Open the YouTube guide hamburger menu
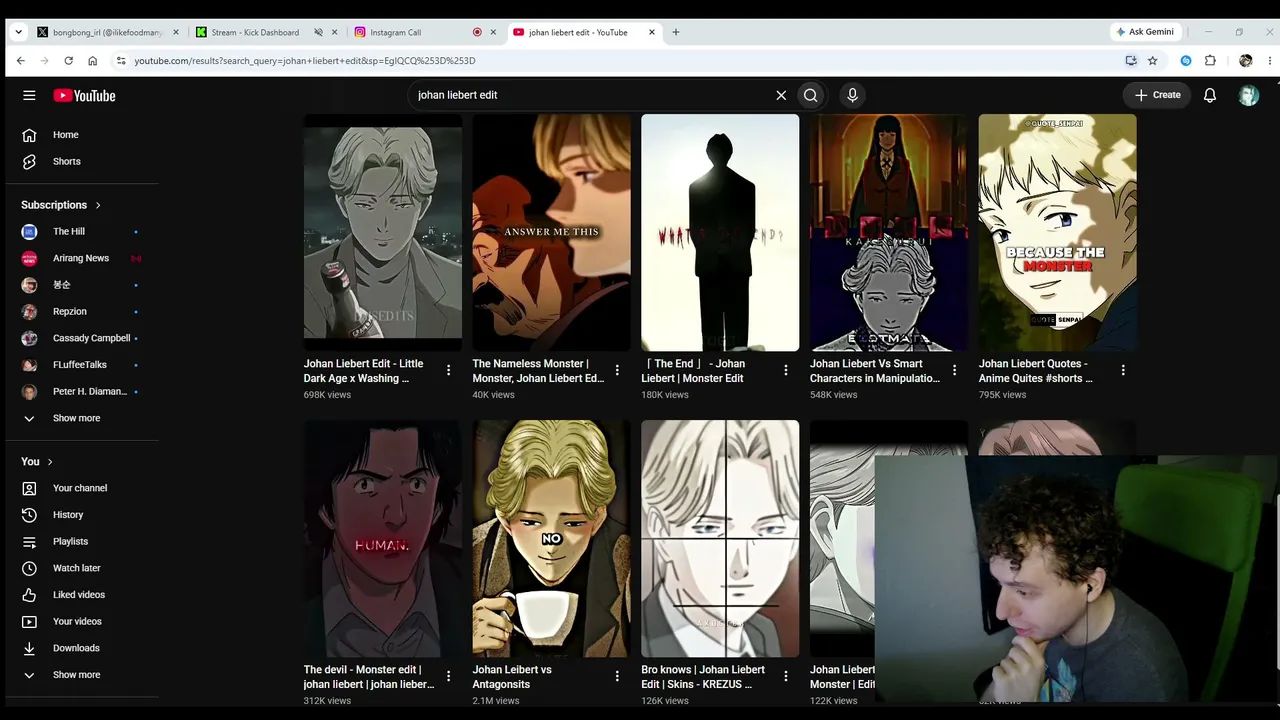The width and height of the screenshot is (1280, 720). tap(29, 95)
